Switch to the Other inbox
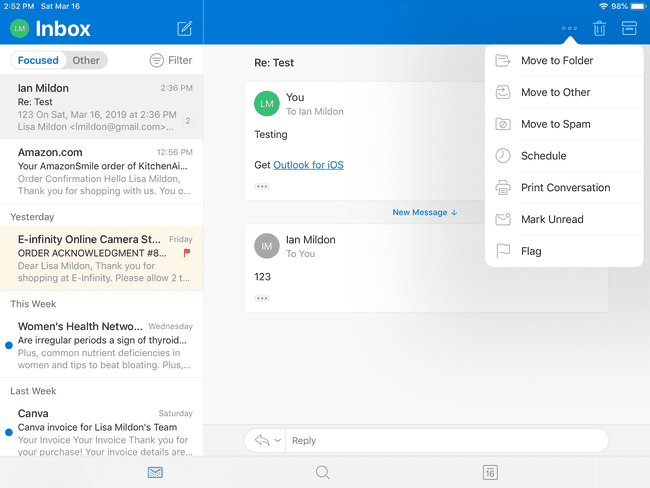 [x=86, y=61]
